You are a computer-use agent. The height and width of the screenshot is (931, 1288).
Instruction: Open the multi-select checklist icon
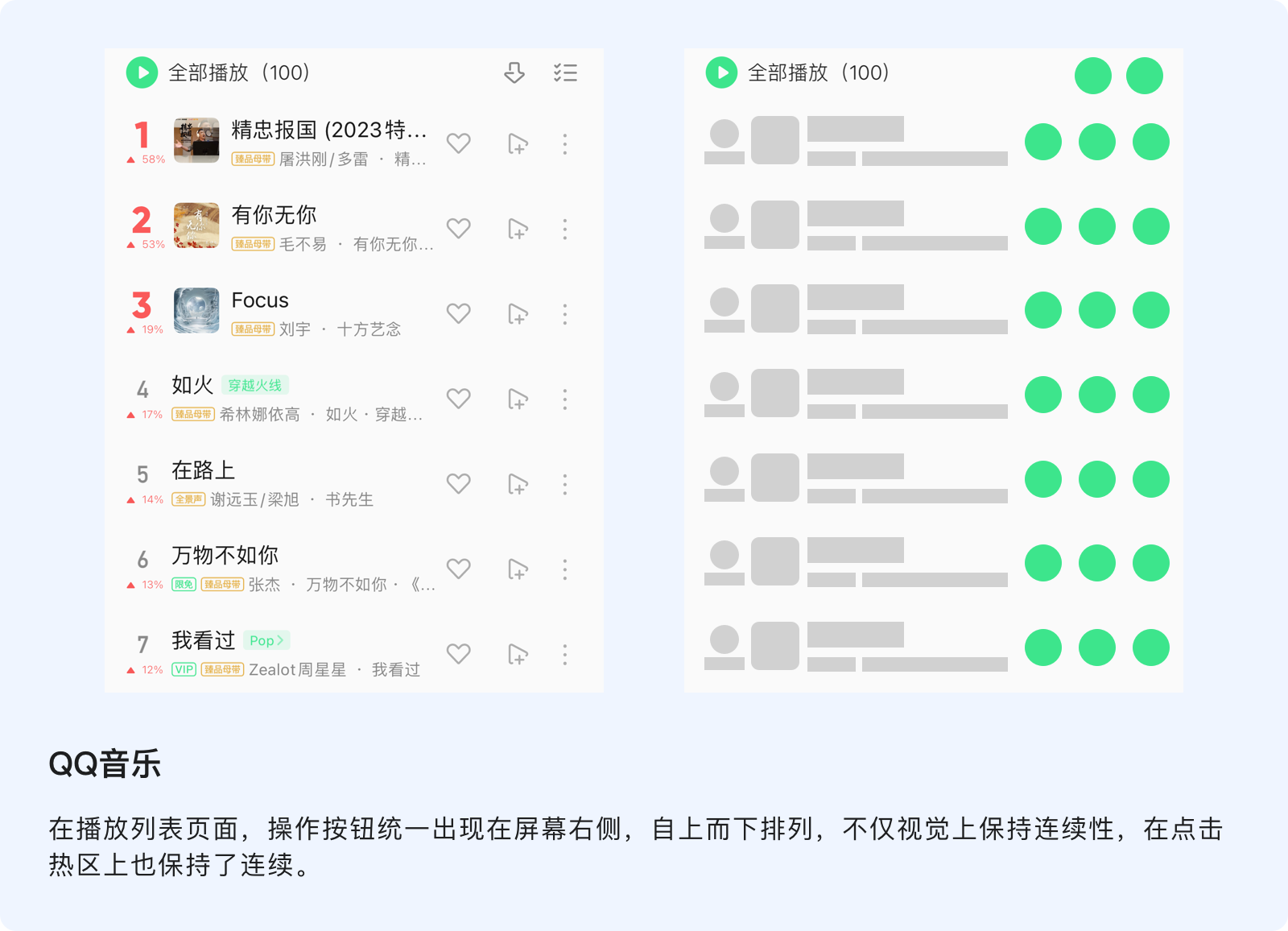pos(565,73)
